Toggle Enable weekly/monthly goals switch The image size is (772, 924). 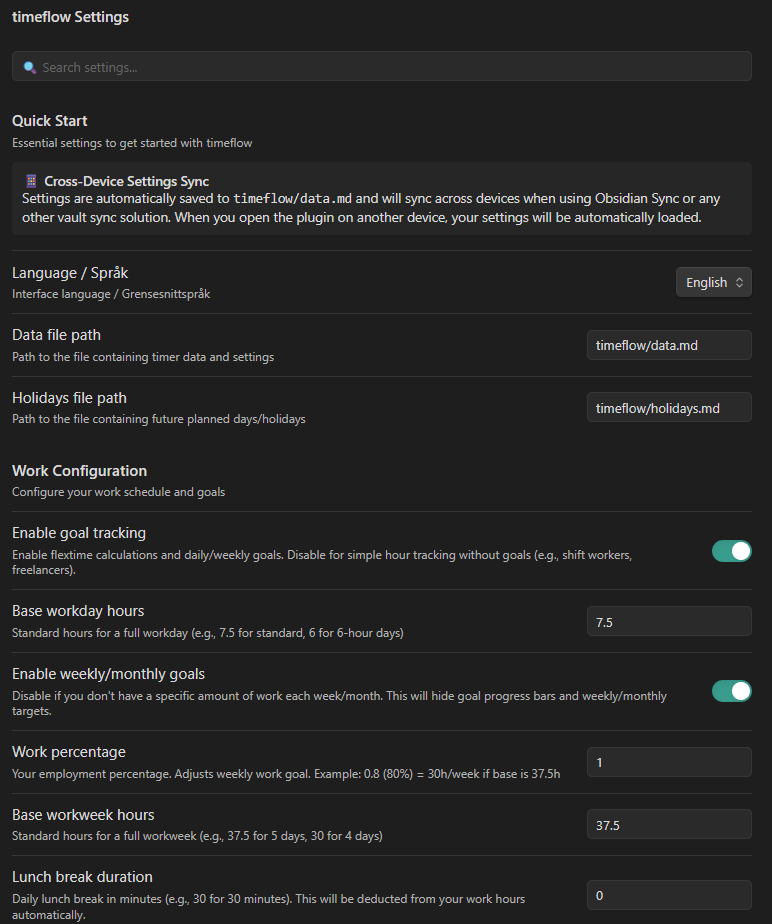(731, 691)
